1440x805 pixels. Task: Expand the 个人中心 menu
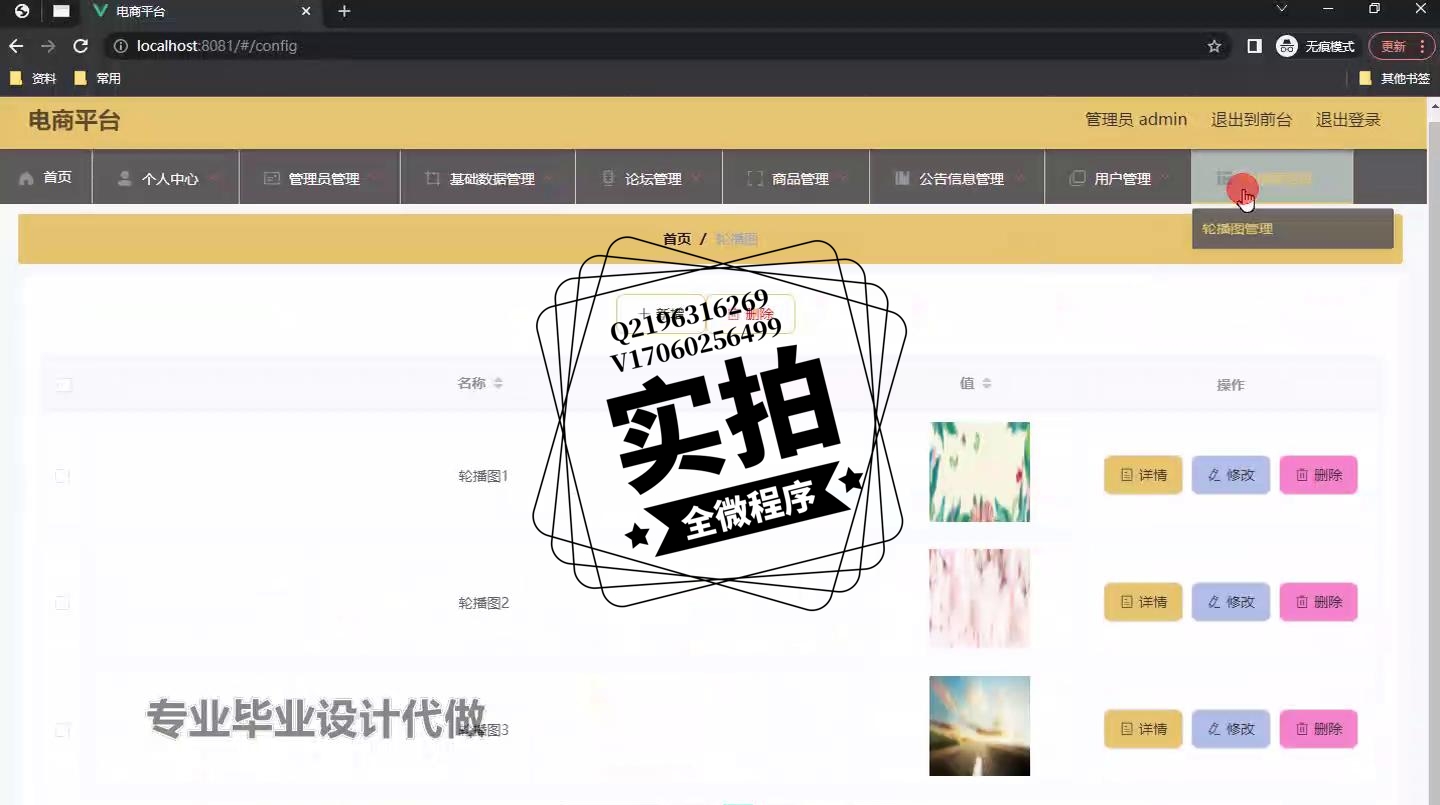pos(165,177)
